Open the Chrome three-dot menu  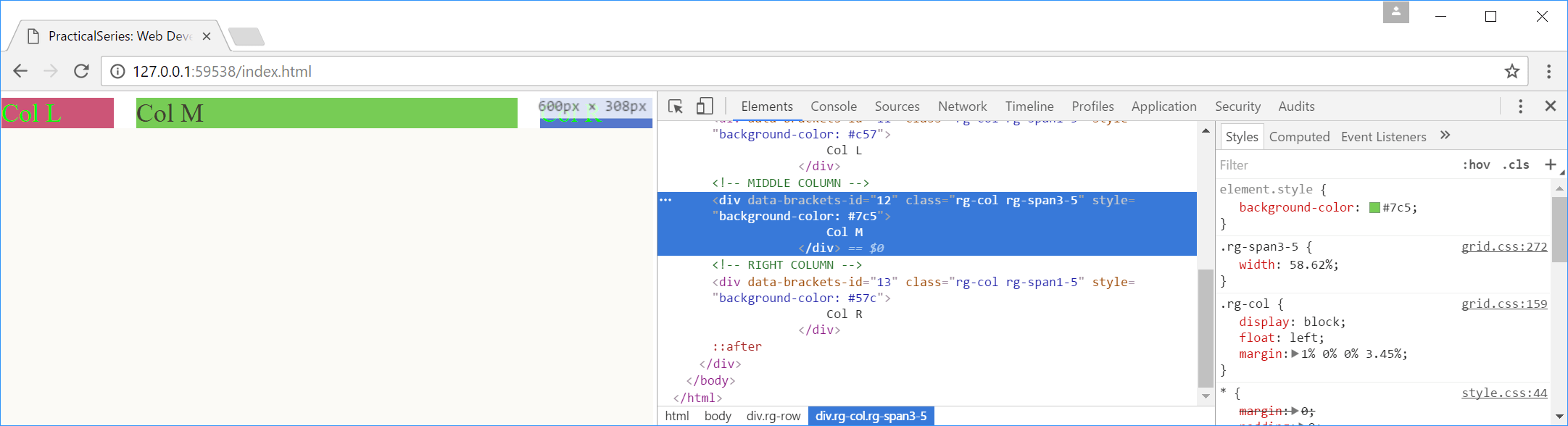(1548, 71)
